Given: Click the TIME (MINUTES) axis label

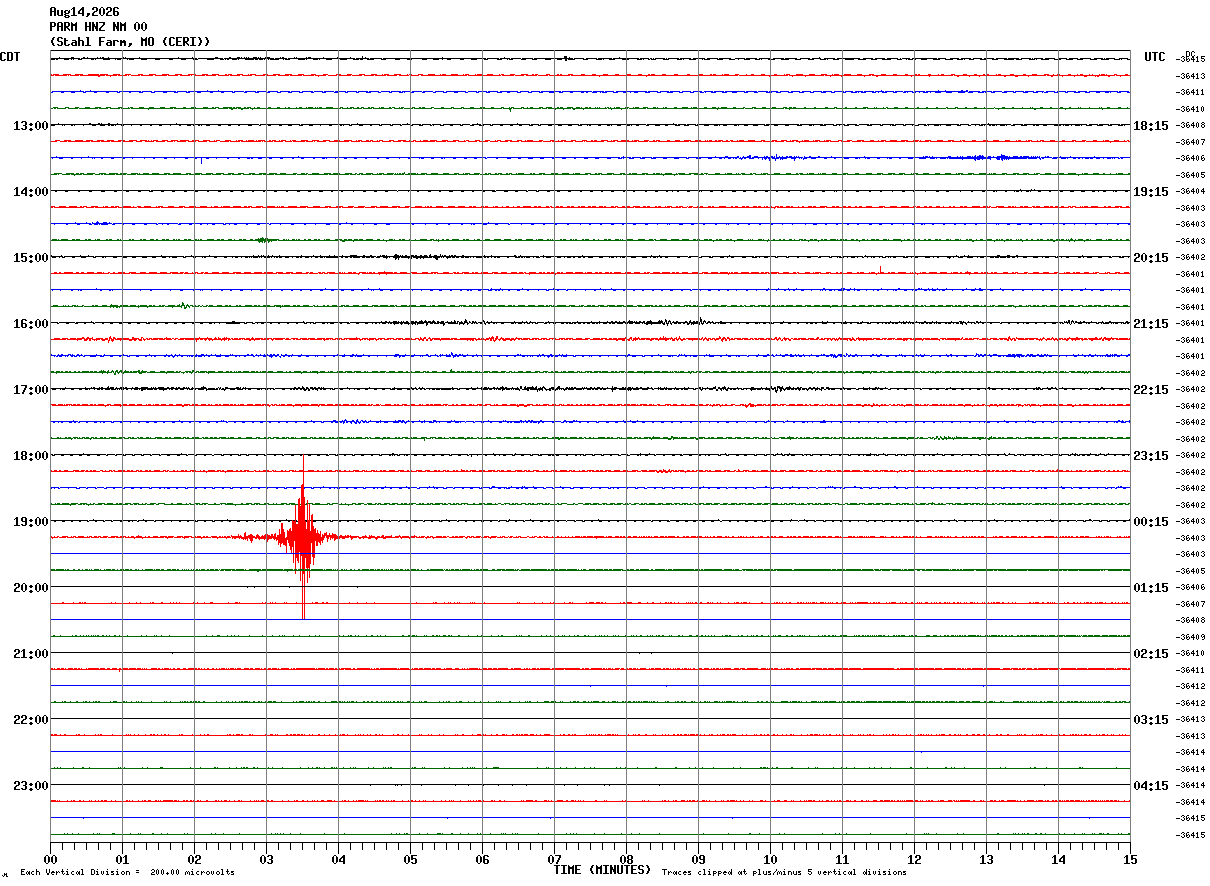Looking at the screenshot, I should 602,870.
